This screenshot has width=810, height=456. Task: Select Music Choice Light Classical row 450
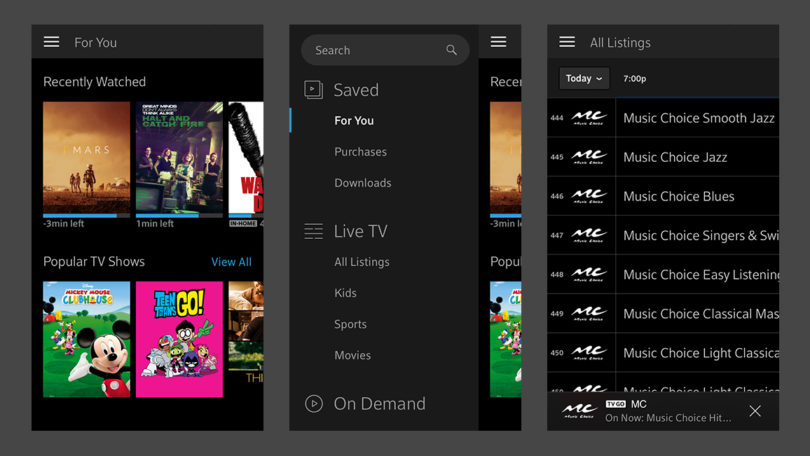698,353
